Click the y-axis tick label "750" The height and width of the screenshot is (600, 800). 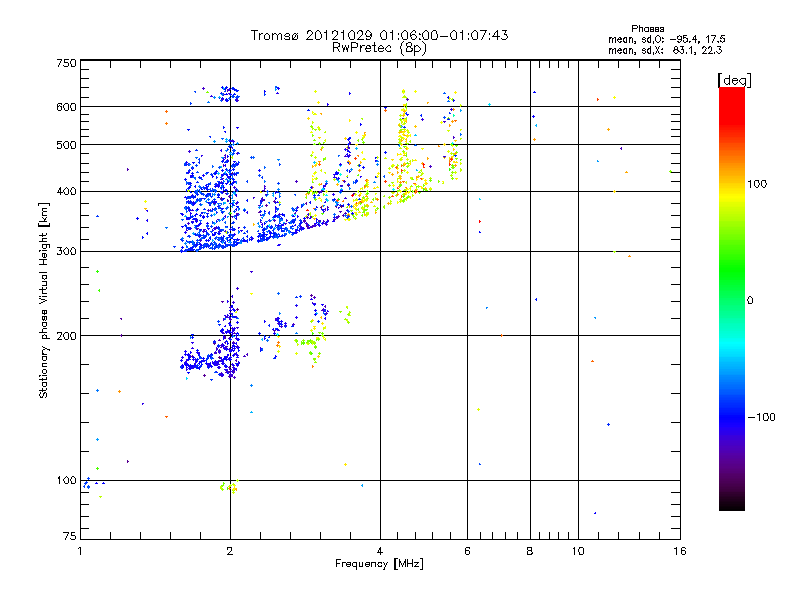coord(66,63)
